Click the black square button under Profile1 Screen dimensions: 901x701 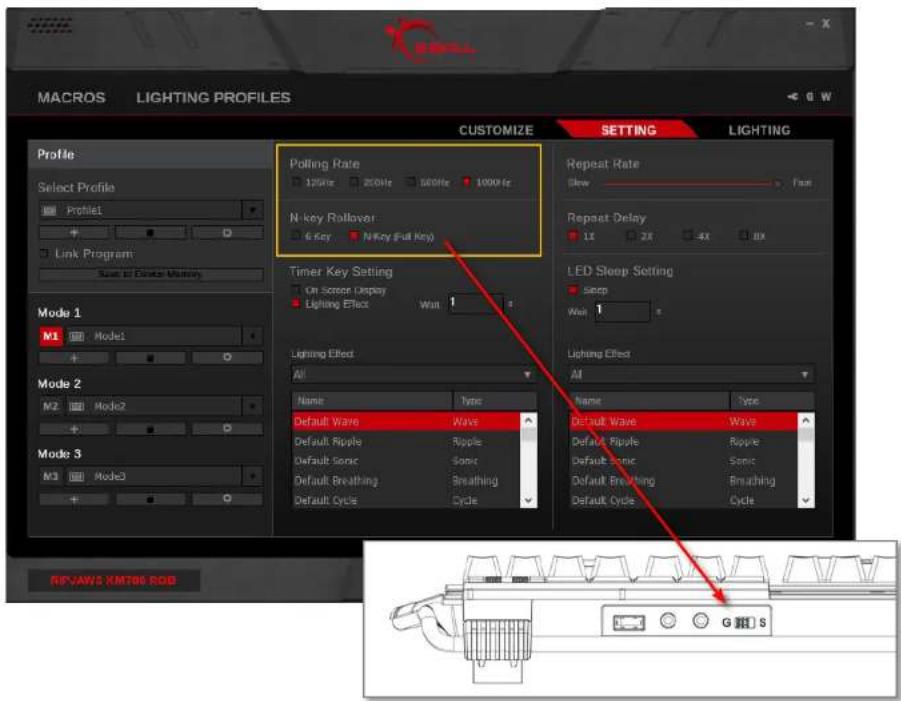(x=151, y=233)
